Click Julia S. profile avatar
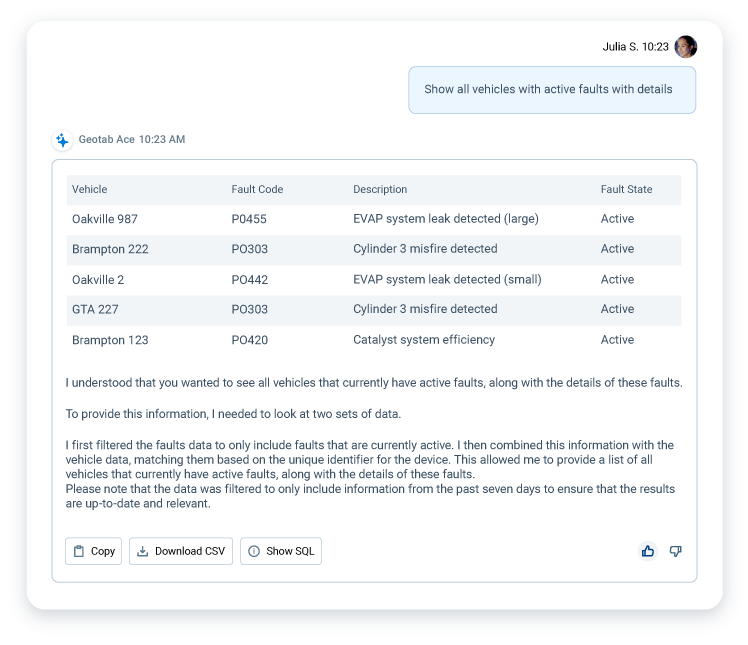 [x=685, y=47]
